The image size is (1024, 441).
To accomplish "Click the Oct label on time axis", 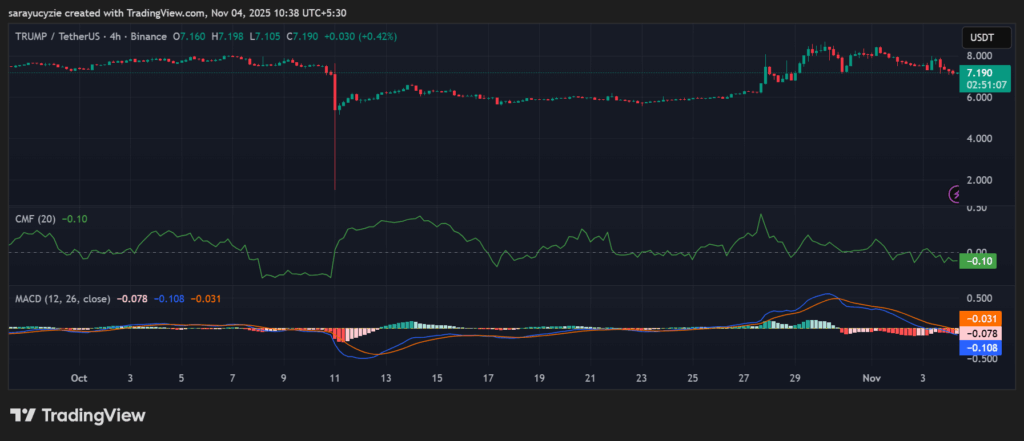I will (x=79, y=379).
